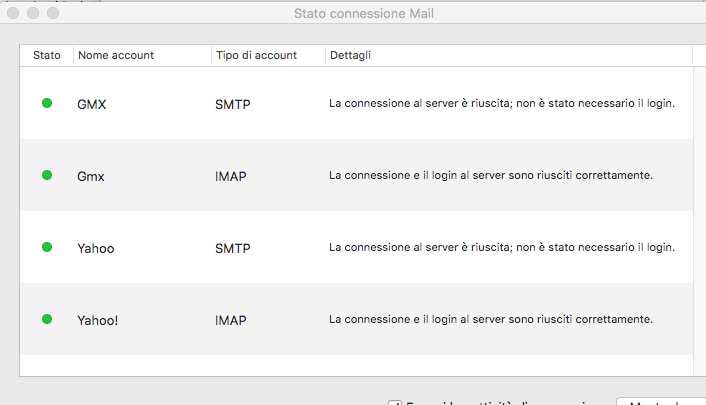The width and height of the screenshot is (706, 405).
Task: Click the Dettagli column header
Action: pyautogui.click(x=350, y=55)
